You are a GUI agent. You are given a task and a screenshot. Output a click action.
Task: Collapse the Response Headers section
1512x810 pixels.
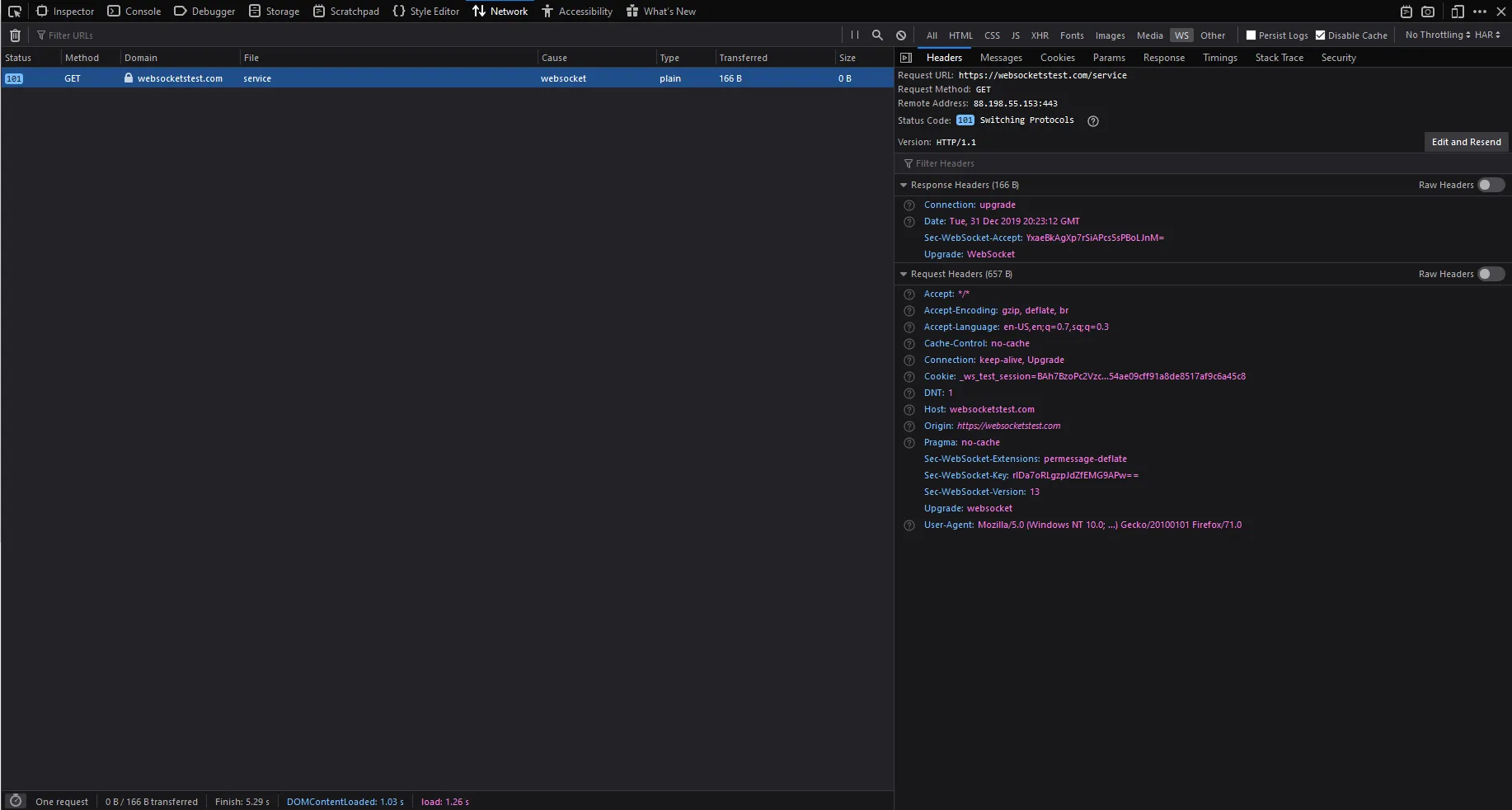tap(904, 185)
